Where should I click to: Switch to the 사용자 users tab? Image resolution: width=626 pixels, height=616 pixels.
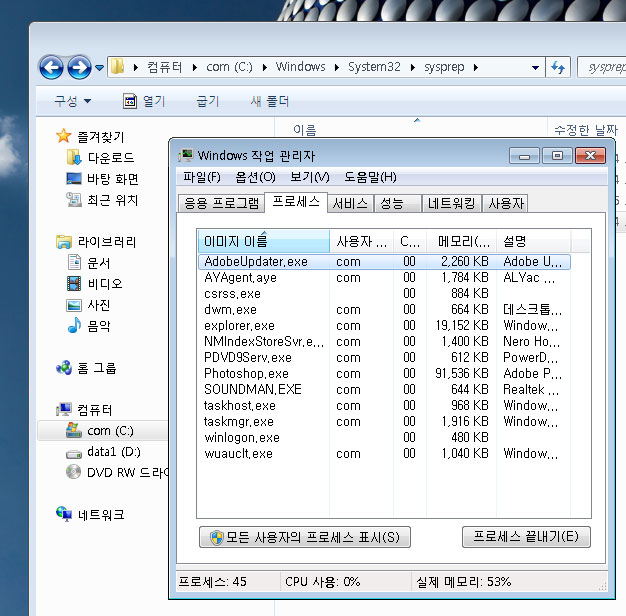pos(506,204)
